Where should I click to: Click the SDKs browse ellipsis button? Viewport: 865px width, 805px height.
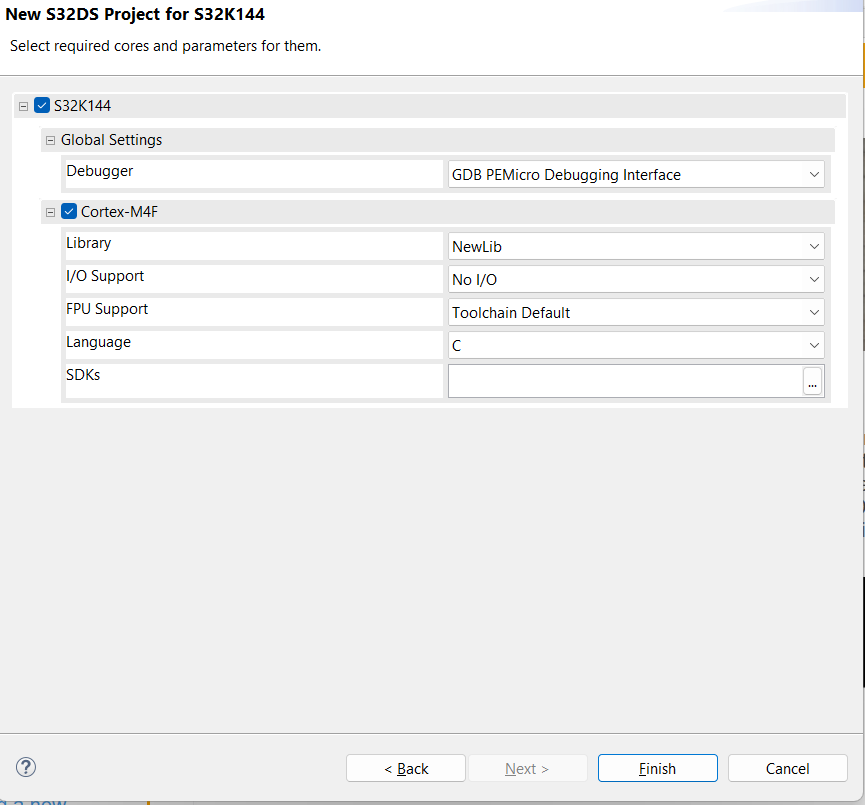pyautogui.click(x=813, y=381)
